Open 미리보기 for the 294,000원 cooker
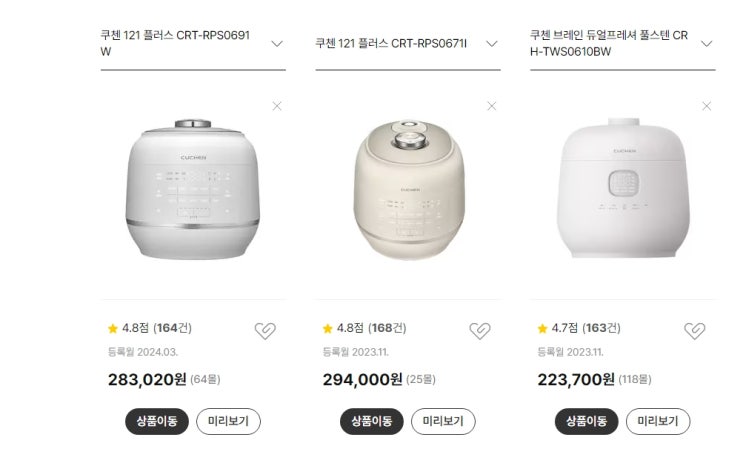 pyautogui.click(x=443, y=421)
